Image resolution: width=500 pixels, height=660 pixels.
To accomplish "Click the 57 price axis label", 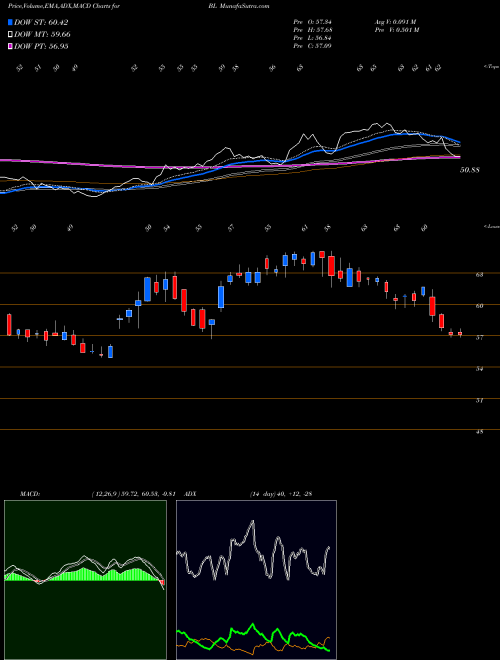I will pos(479,337).
